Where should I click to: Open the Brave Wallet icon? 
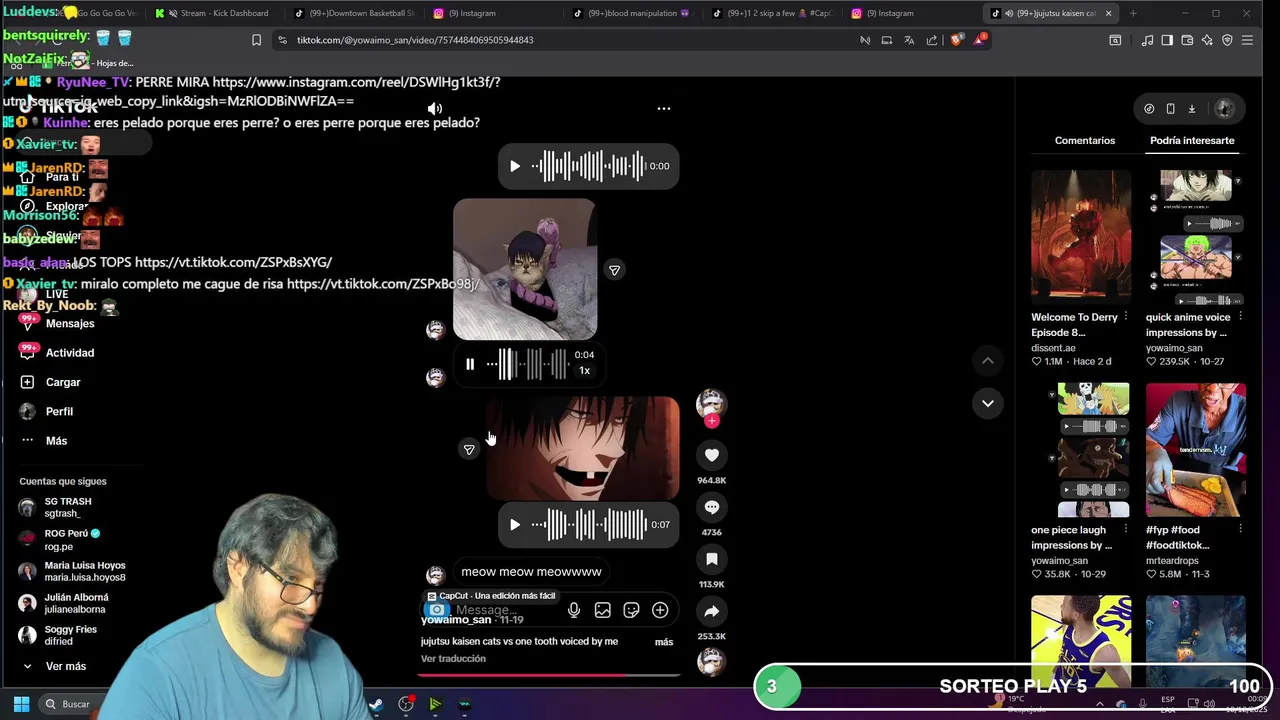(1187, 40)
